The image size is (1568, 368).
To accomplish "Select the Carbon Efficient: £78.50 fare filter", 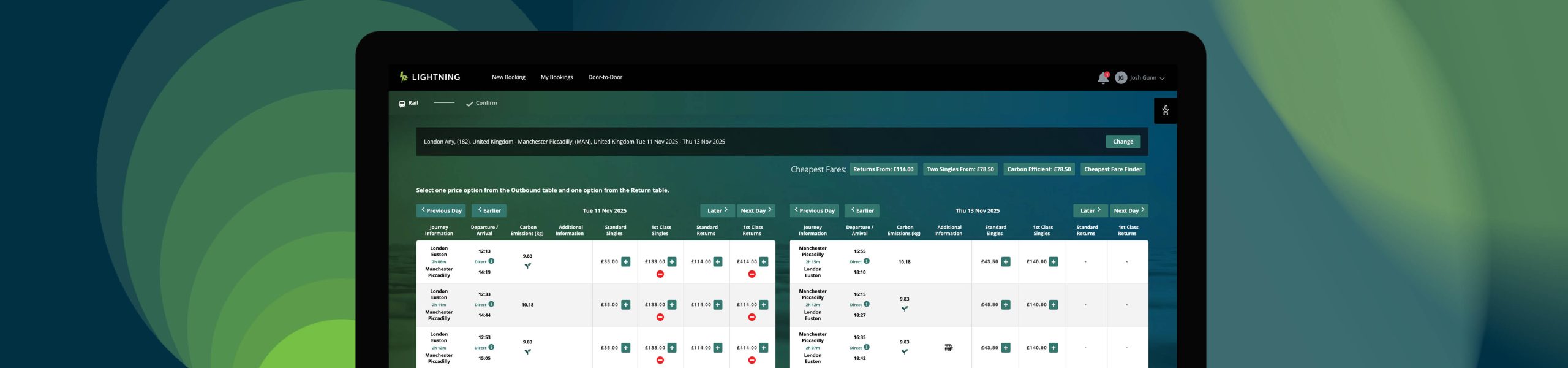I will (x=1038, y=169).
